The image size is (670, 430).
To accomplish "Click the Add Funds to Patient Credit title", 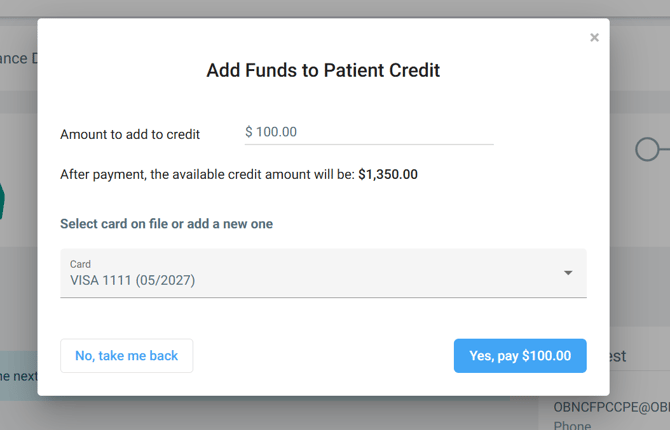I will tap(323, 70).
